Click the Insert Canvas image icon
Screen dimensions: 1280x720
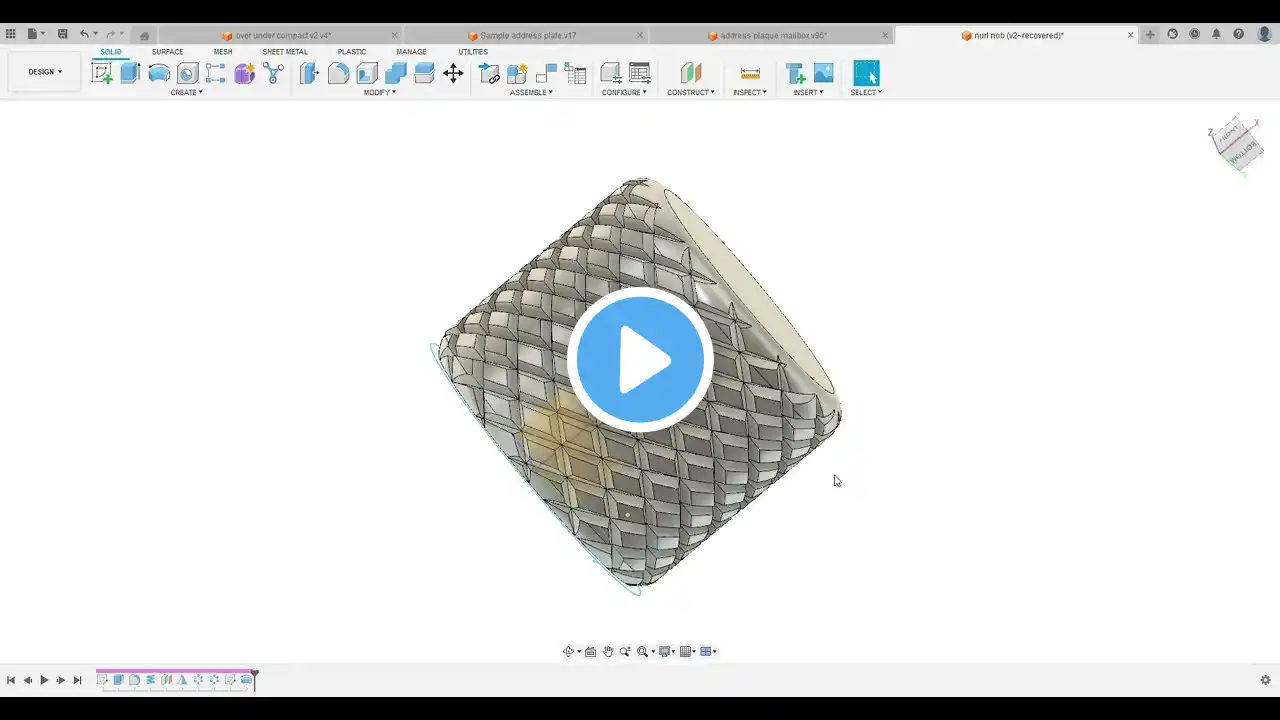click(x=824, y=73)
